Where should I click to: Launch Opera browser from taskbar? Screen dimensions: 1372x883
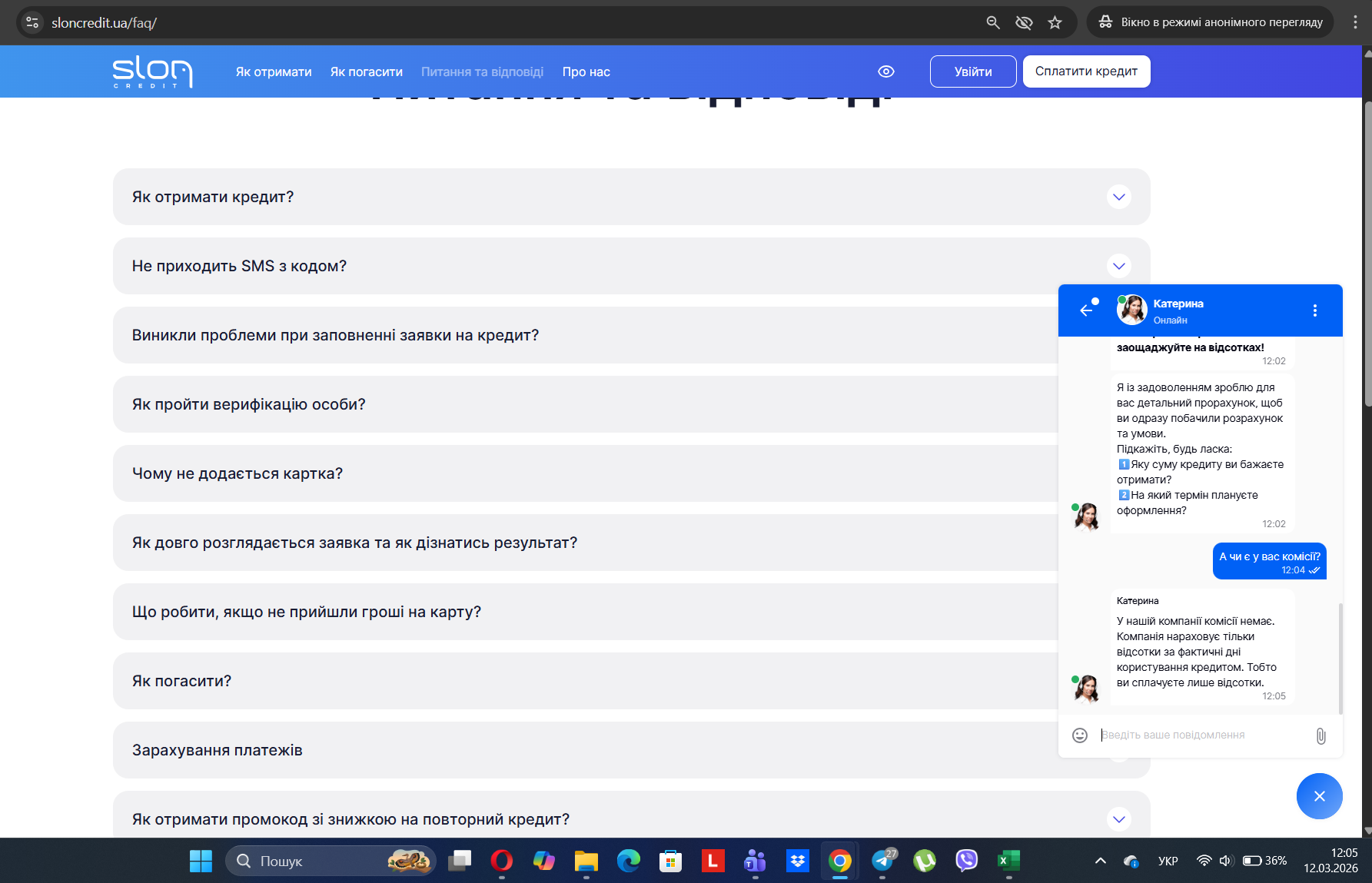[x=502, y=861]
